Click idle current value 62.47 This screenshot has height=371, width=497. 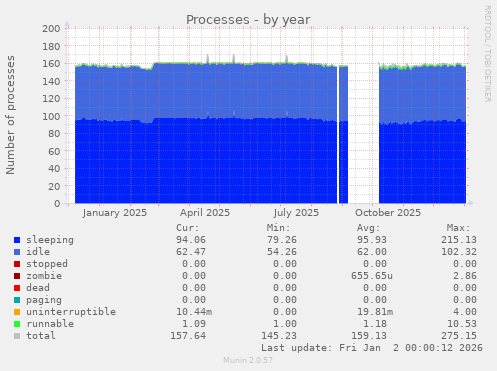click(x=191, y=252)
